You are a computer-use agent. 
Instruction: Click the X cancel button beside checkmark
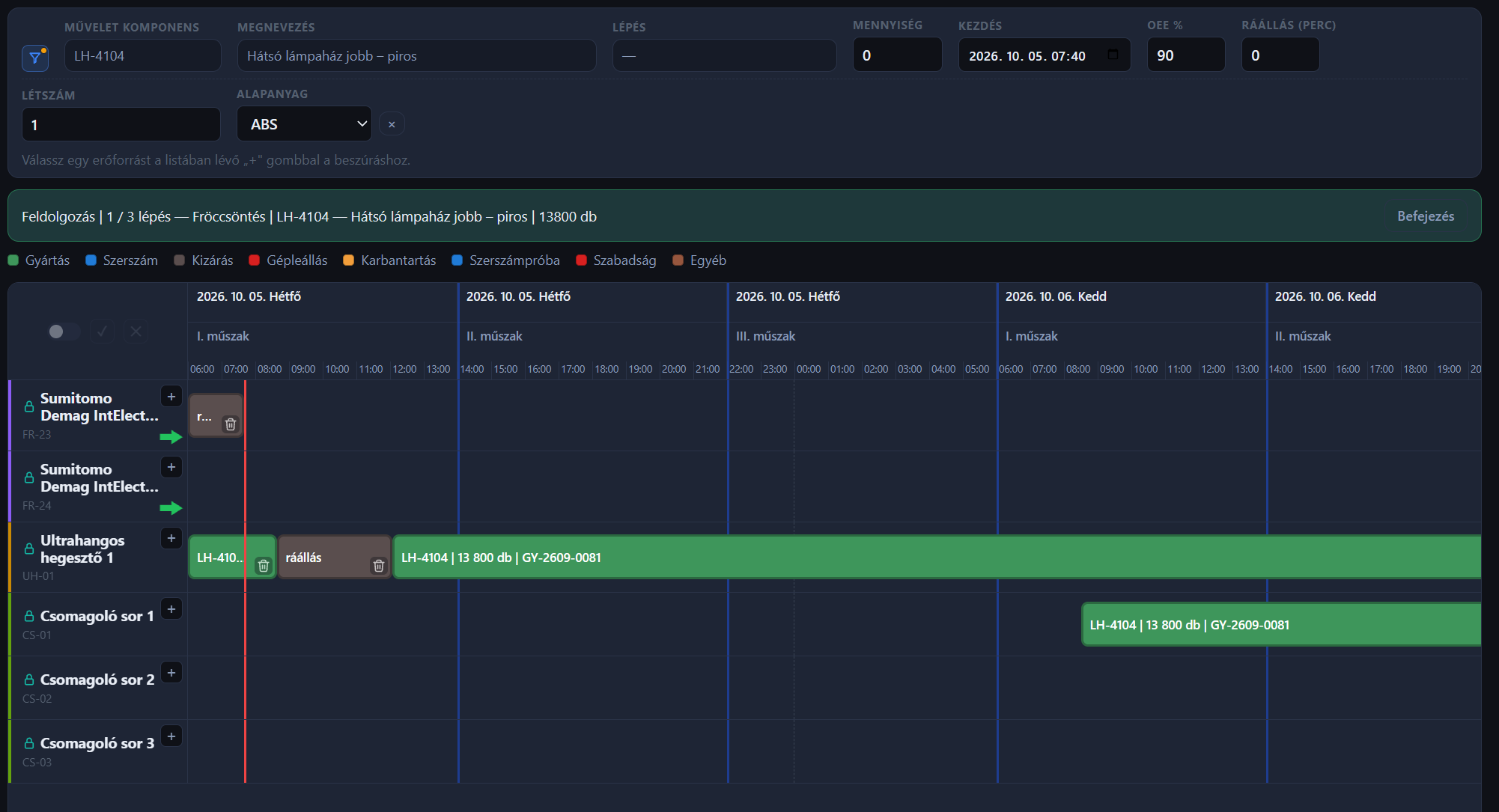tap(136, 331)
